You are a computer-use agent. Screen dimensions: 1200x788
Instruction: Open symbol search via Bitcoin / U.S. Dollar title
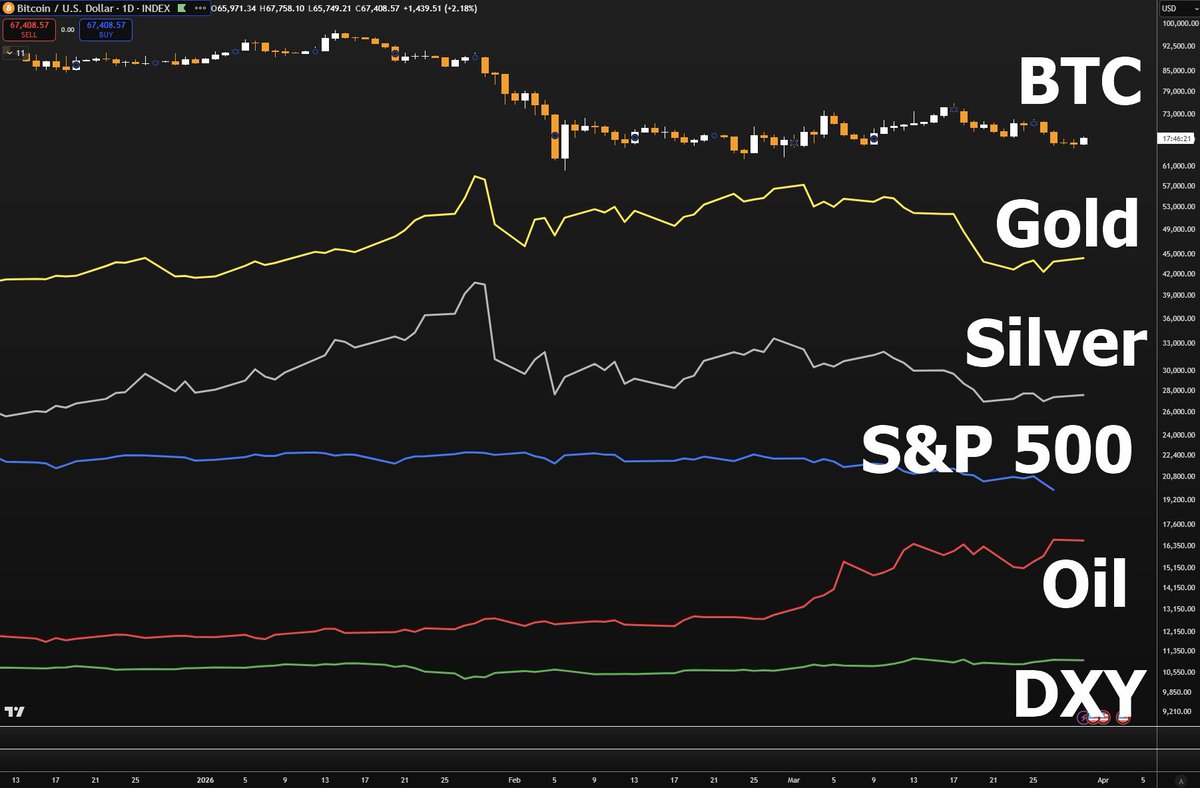[66, 8]
